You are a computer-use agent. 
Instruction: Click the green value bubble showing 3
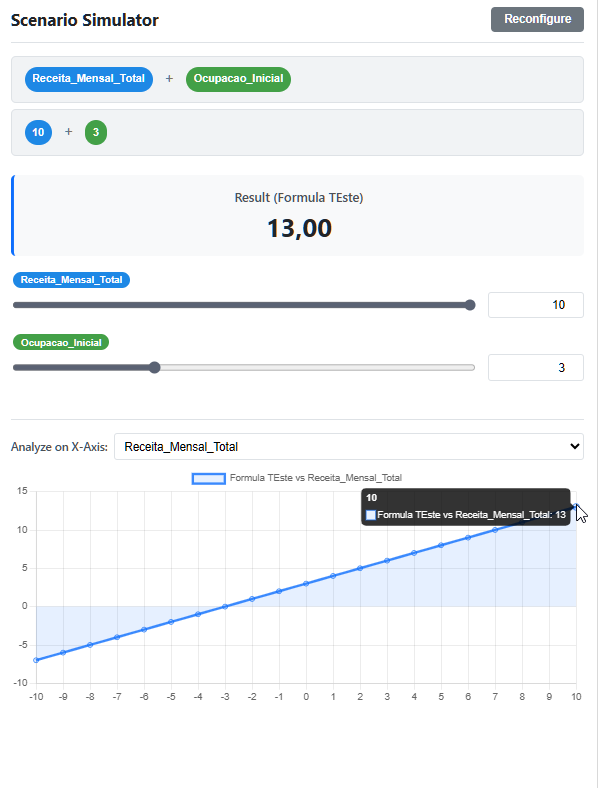tap(96, 132)
